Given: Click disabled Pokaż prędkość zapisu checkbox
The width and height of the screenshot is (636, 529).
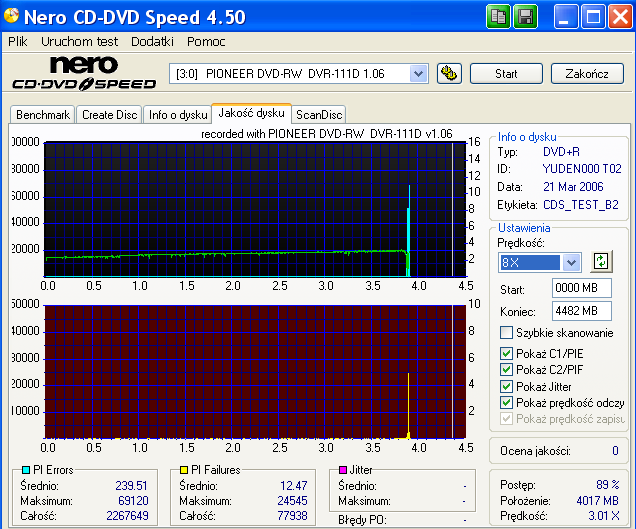Looking at the screenshot, I should click(x=506, y=418).
